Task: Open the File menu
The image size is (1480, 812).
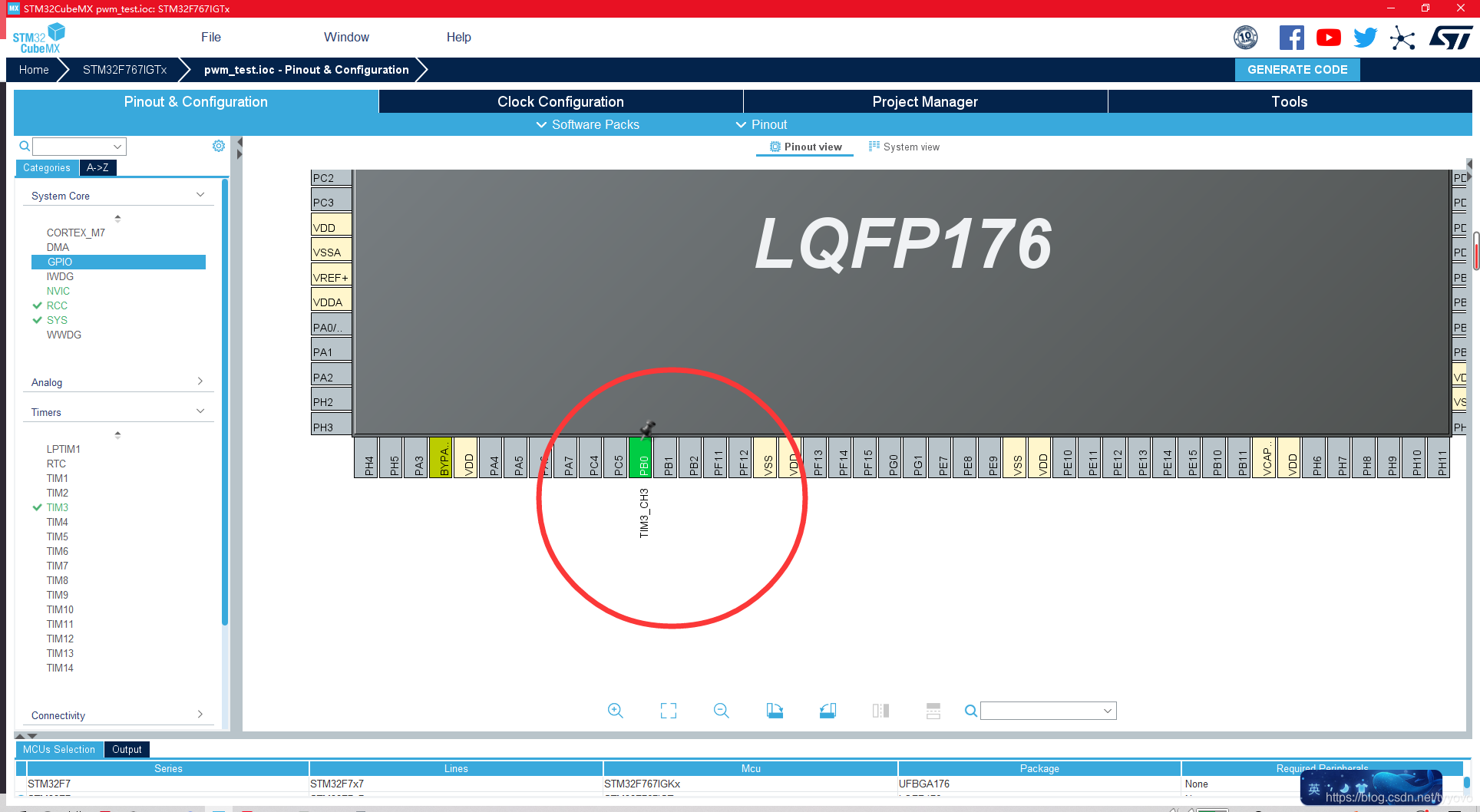Action: click(211, 37)
